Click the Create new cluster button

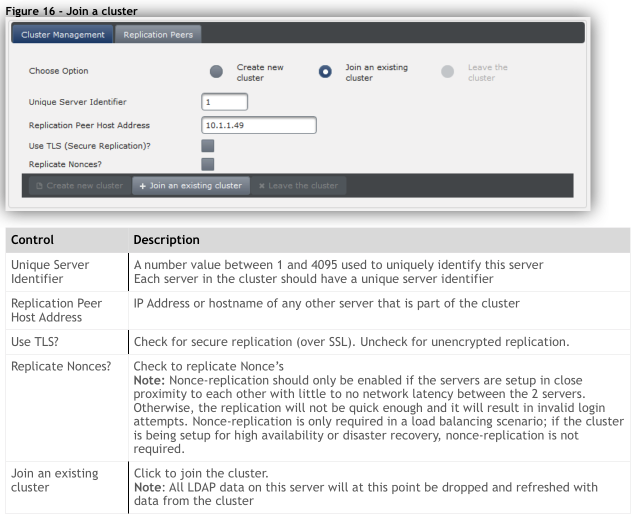coord(80,186)
